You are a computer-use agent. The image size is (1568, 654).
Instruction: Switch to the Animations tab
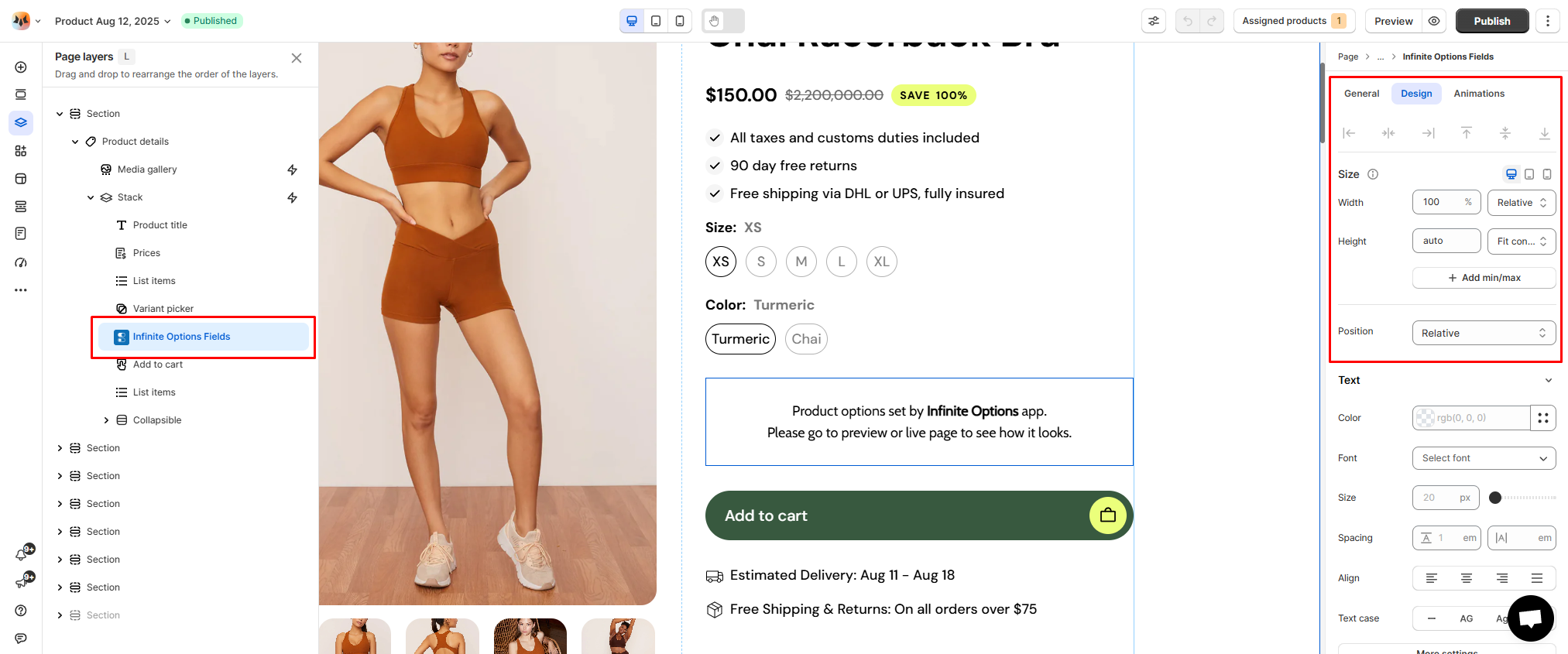point(1479,94)
